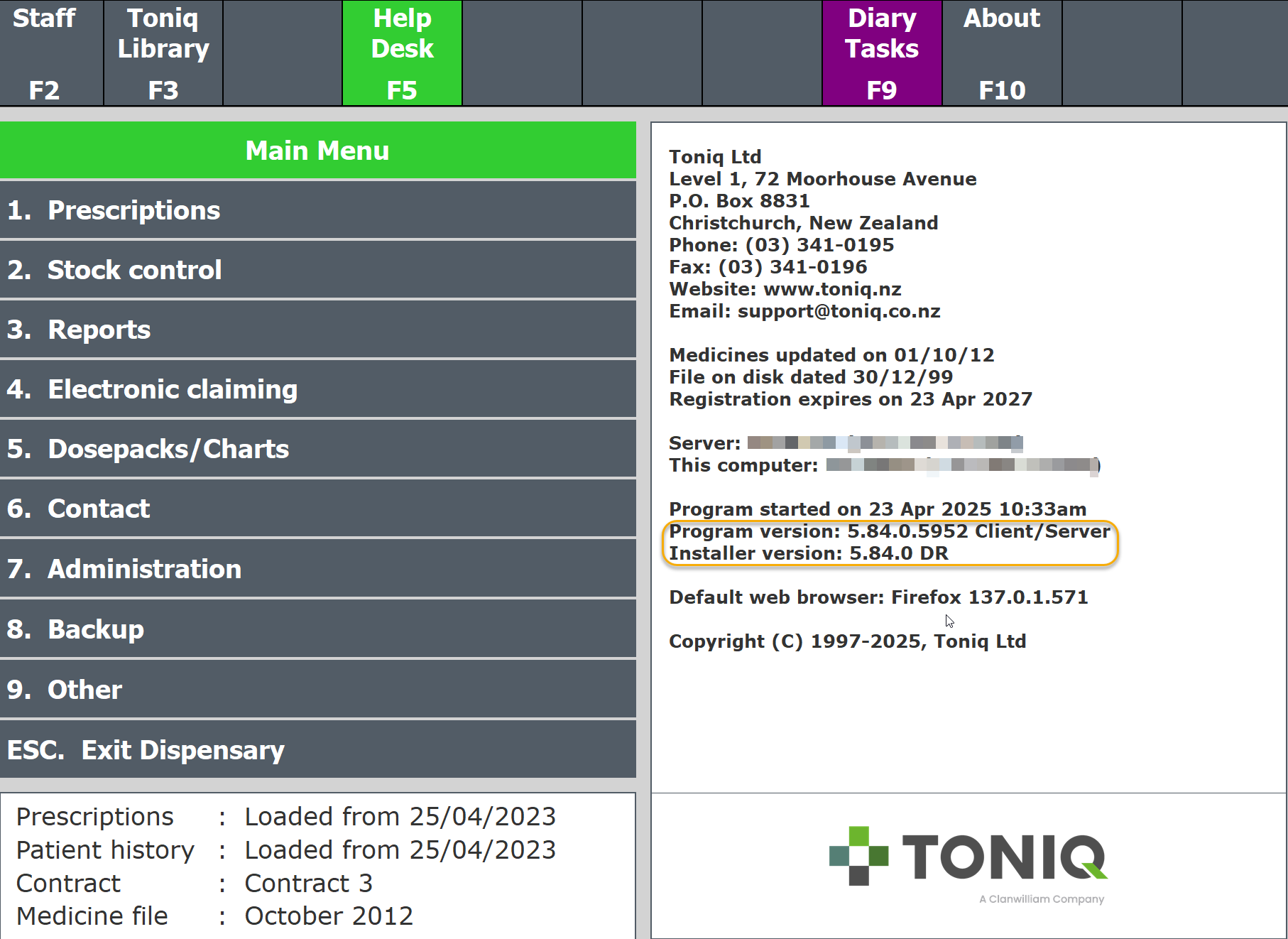
Task: Open the 9. Other menu entry
Action: click(x=318, y=690)
